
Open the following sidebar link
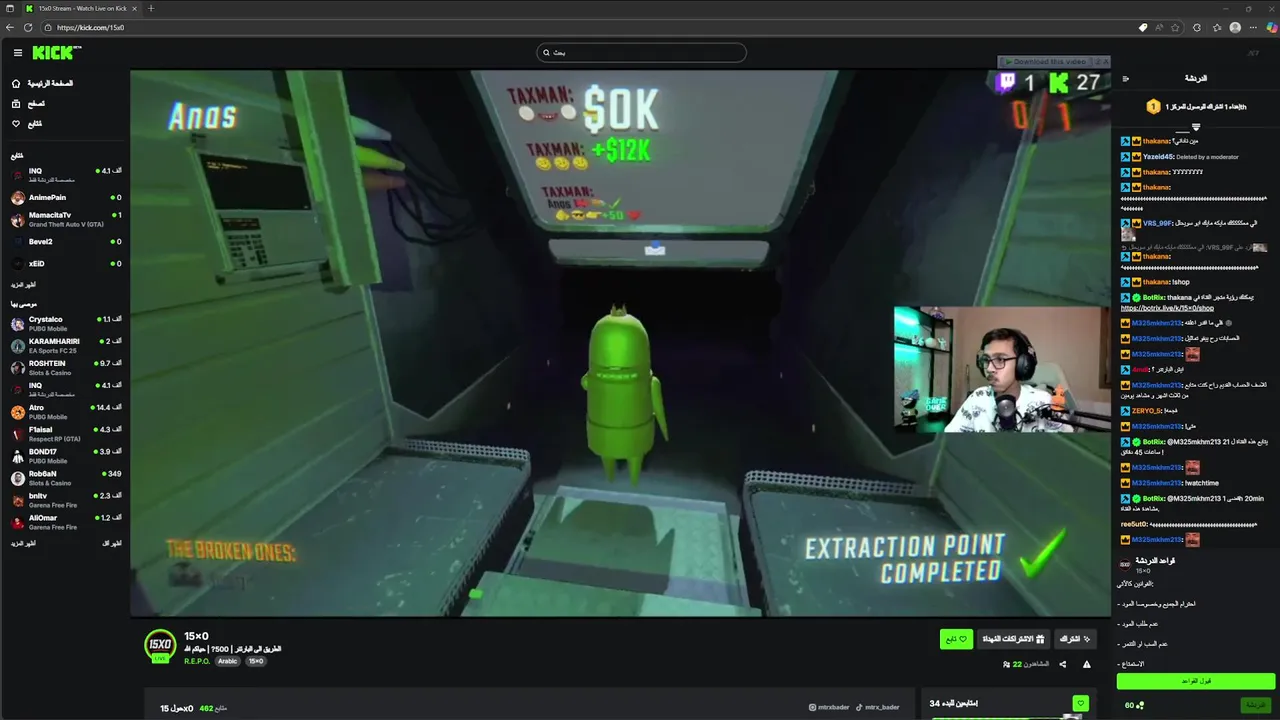[x=27, y=124]
